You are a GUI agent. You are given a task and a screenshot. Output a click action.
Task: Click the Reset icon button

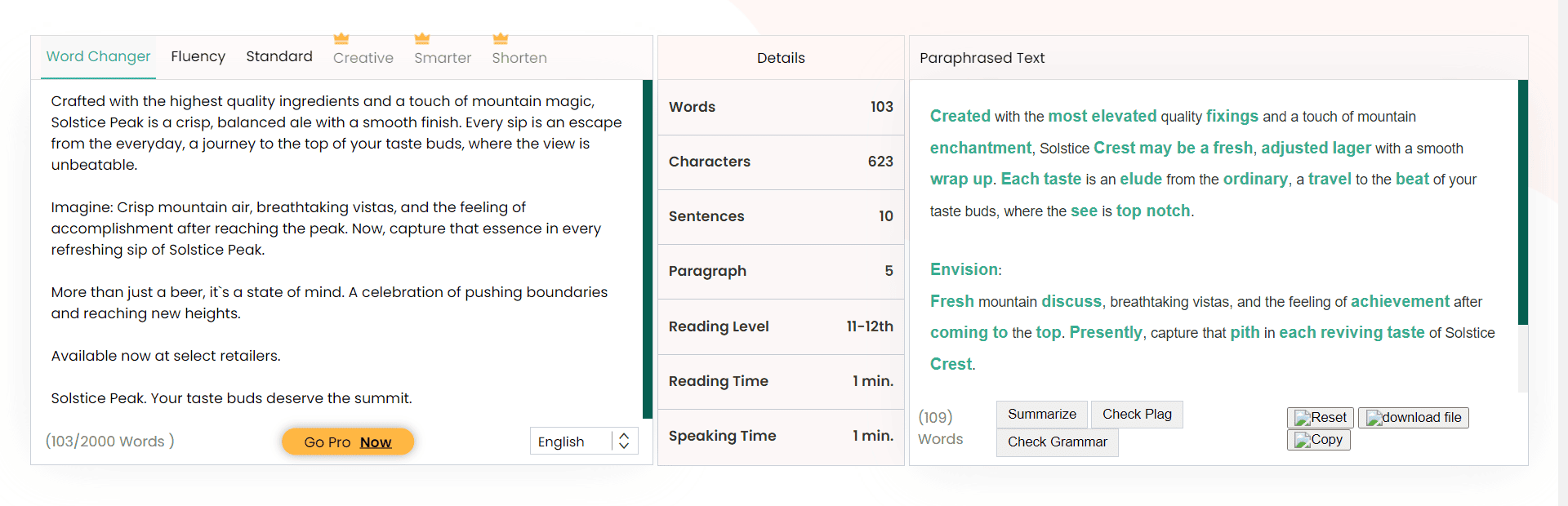[1320, 418]
